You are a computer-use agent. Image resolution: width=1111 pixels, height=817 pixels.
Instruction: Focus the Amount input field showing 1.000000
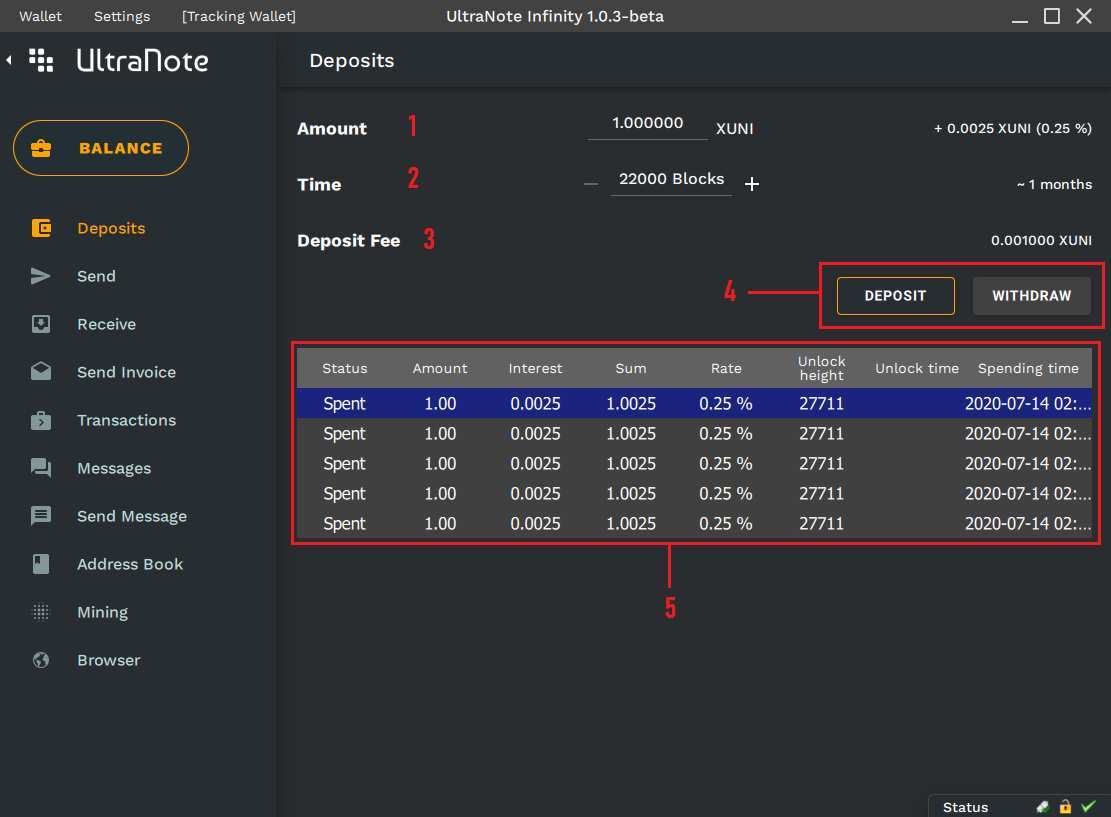click(x=648, y=125)
